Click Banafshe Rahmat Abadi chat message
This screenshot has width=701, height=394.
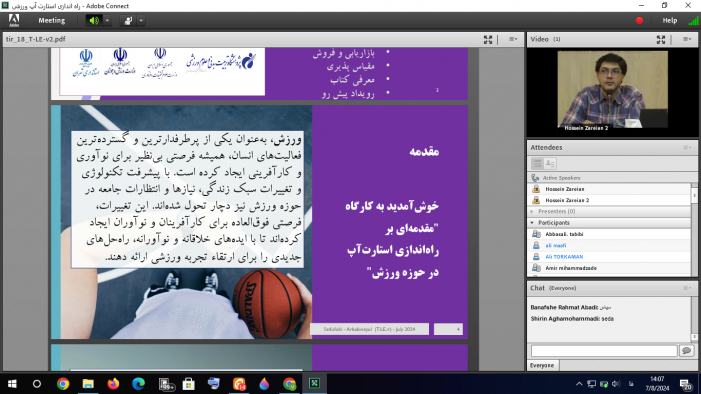tap(570, 307)
